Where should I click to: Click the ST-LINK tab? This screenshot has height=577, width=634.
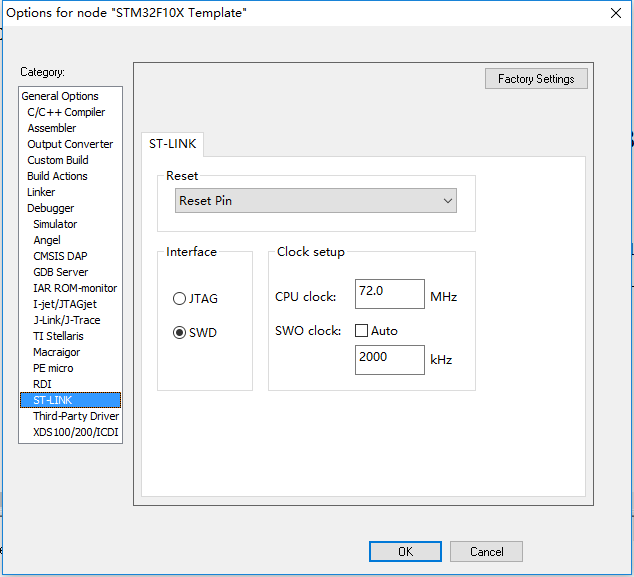(x=173, y=144)
